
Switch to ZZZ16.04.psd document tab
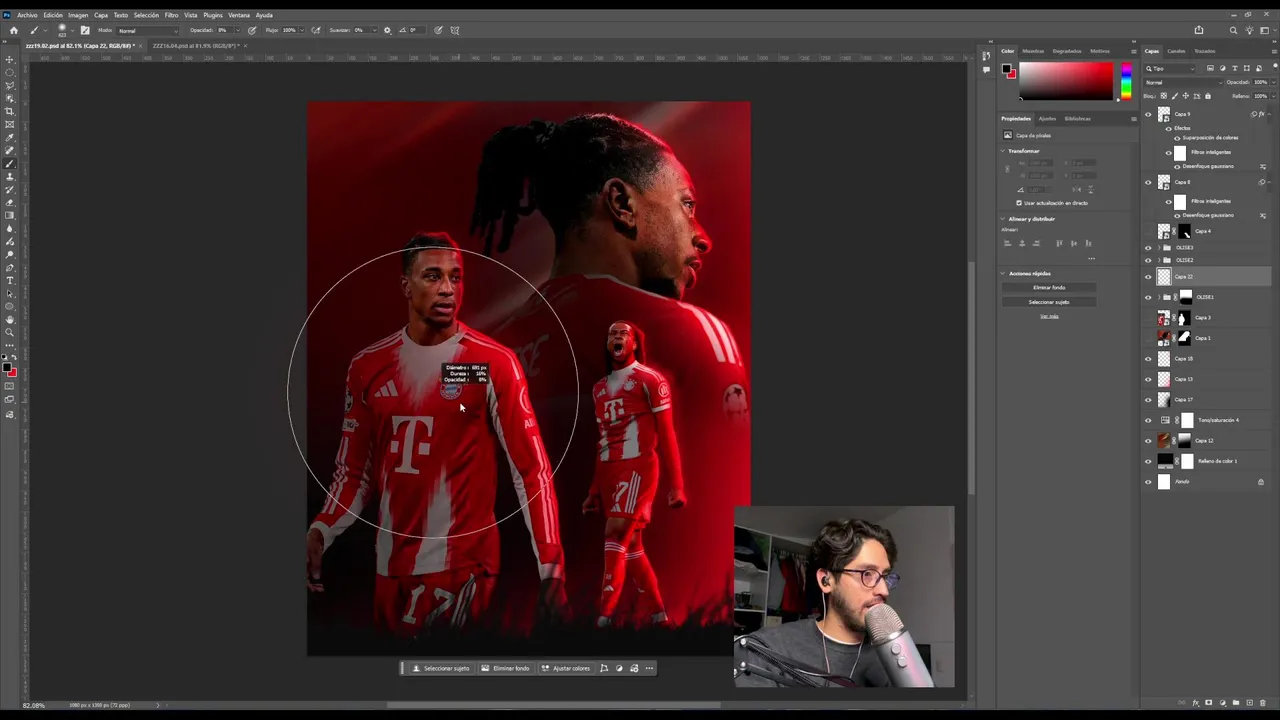tap(195, 46)
